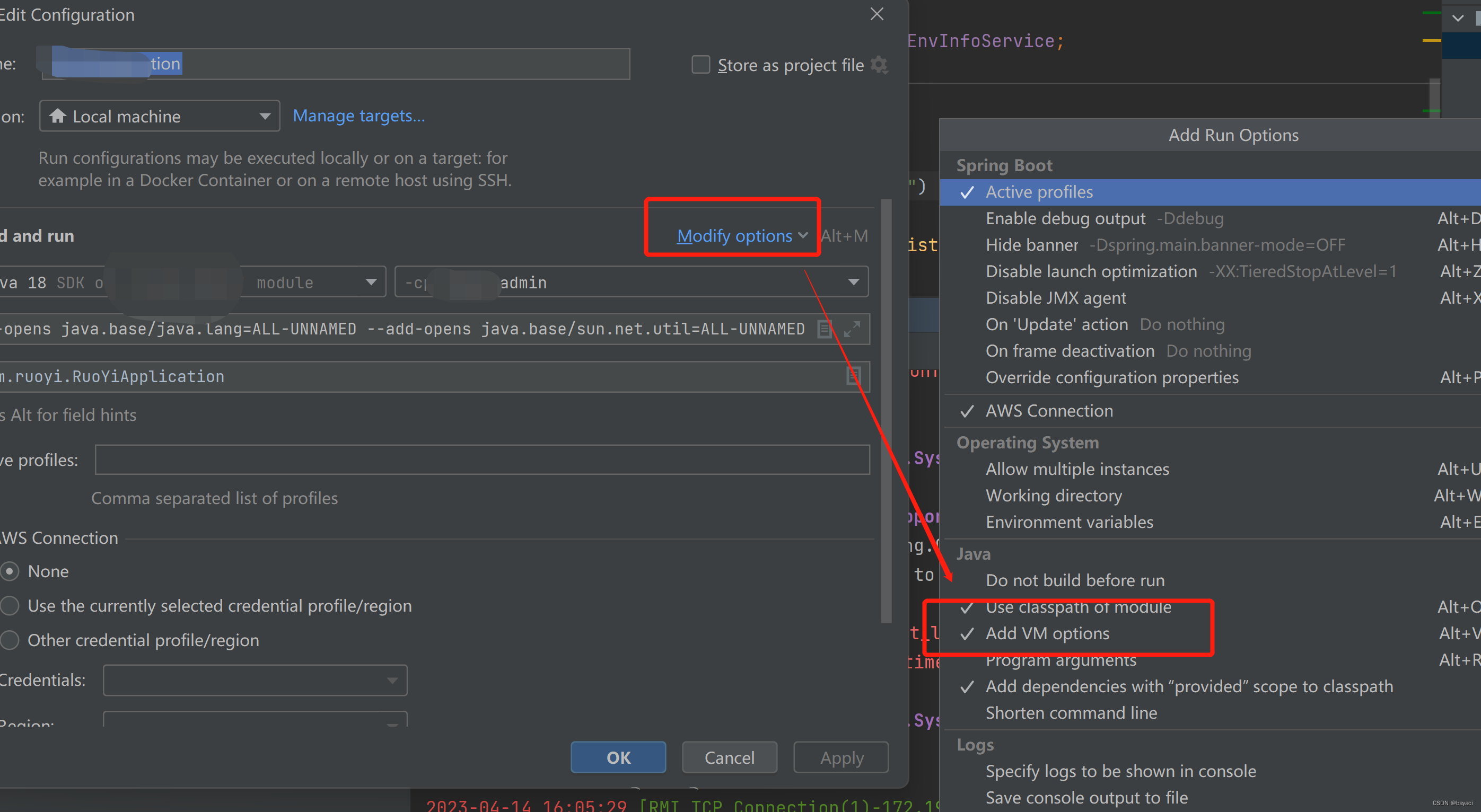Choose Add VM options menu entry
This screenshot has height=812, width=1481.
1047,633
